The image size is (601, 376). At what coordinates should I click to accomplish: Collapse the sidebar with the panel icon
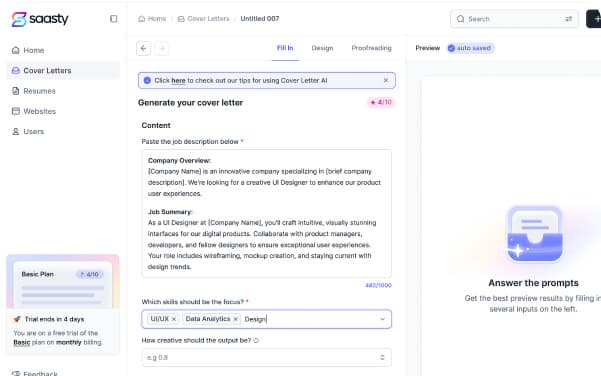click(x=113, y=19)
